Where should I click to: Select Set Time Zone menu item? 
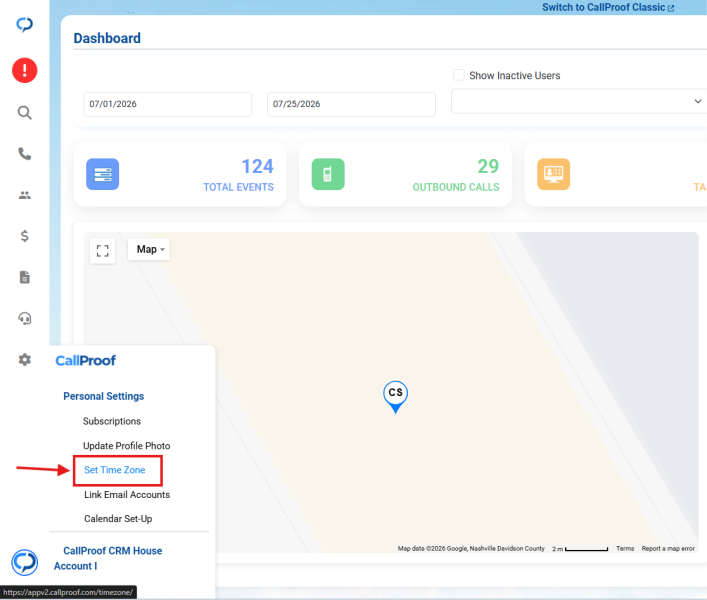115,470
